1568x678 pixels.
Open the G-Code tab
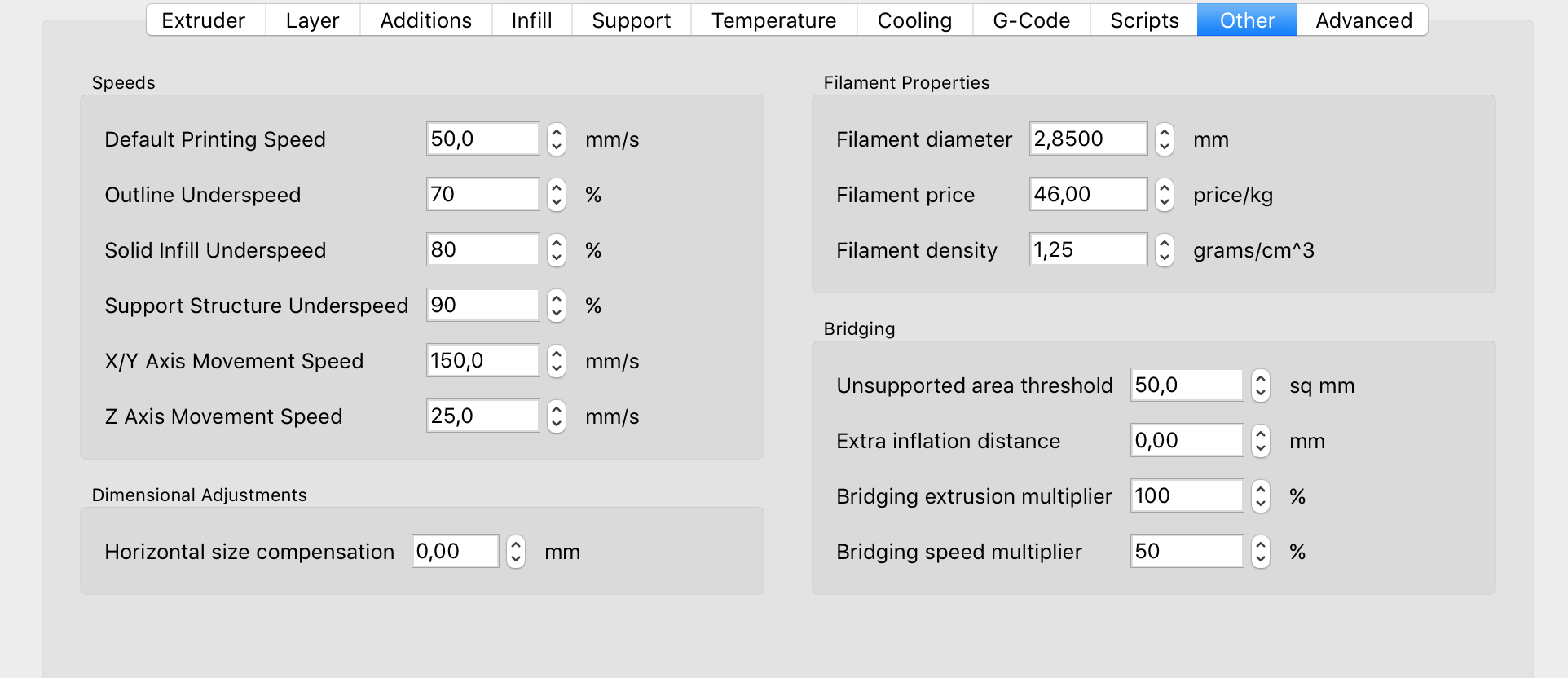click(1031, 20)
